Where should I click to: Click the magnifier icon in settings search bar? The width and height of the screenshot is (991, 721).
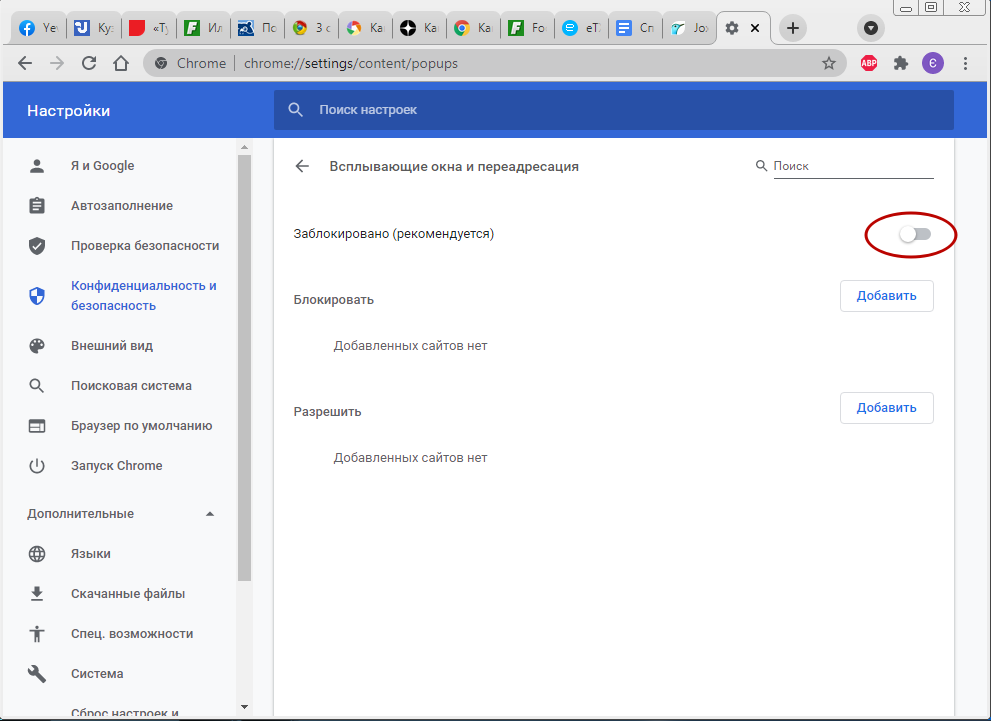[x=295, y=110]
